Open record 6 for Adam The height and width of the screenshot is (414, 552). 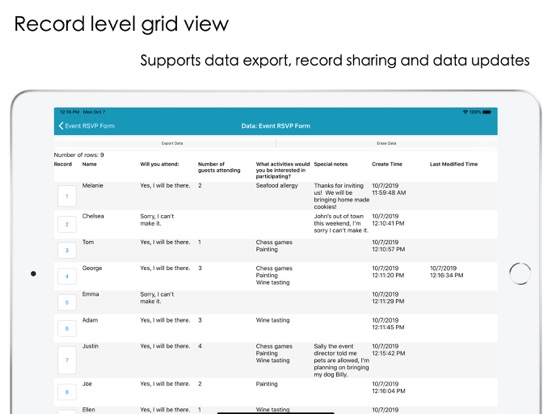point(67,328)
